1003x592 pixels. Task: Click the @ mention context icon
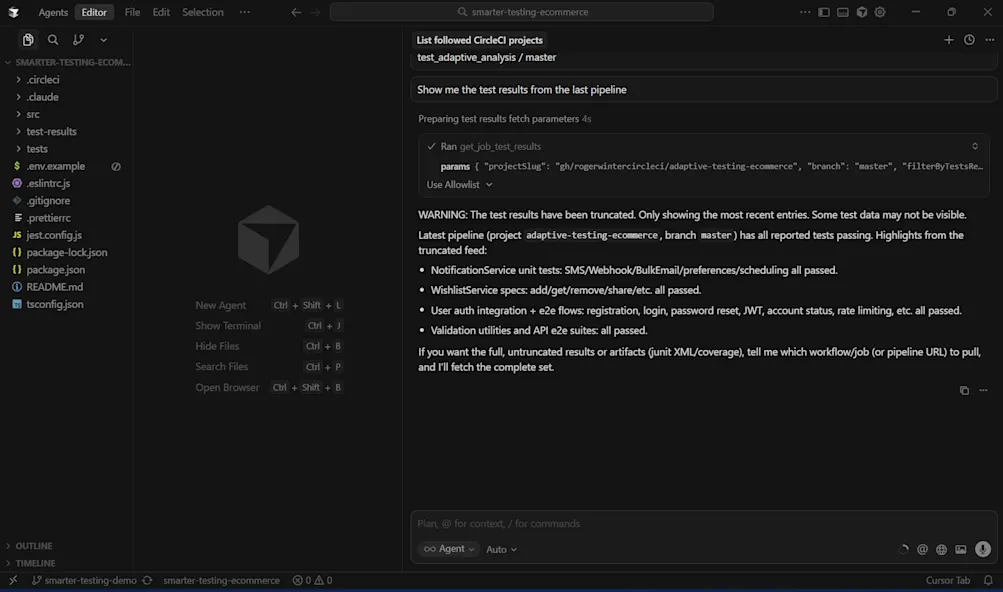922,549
